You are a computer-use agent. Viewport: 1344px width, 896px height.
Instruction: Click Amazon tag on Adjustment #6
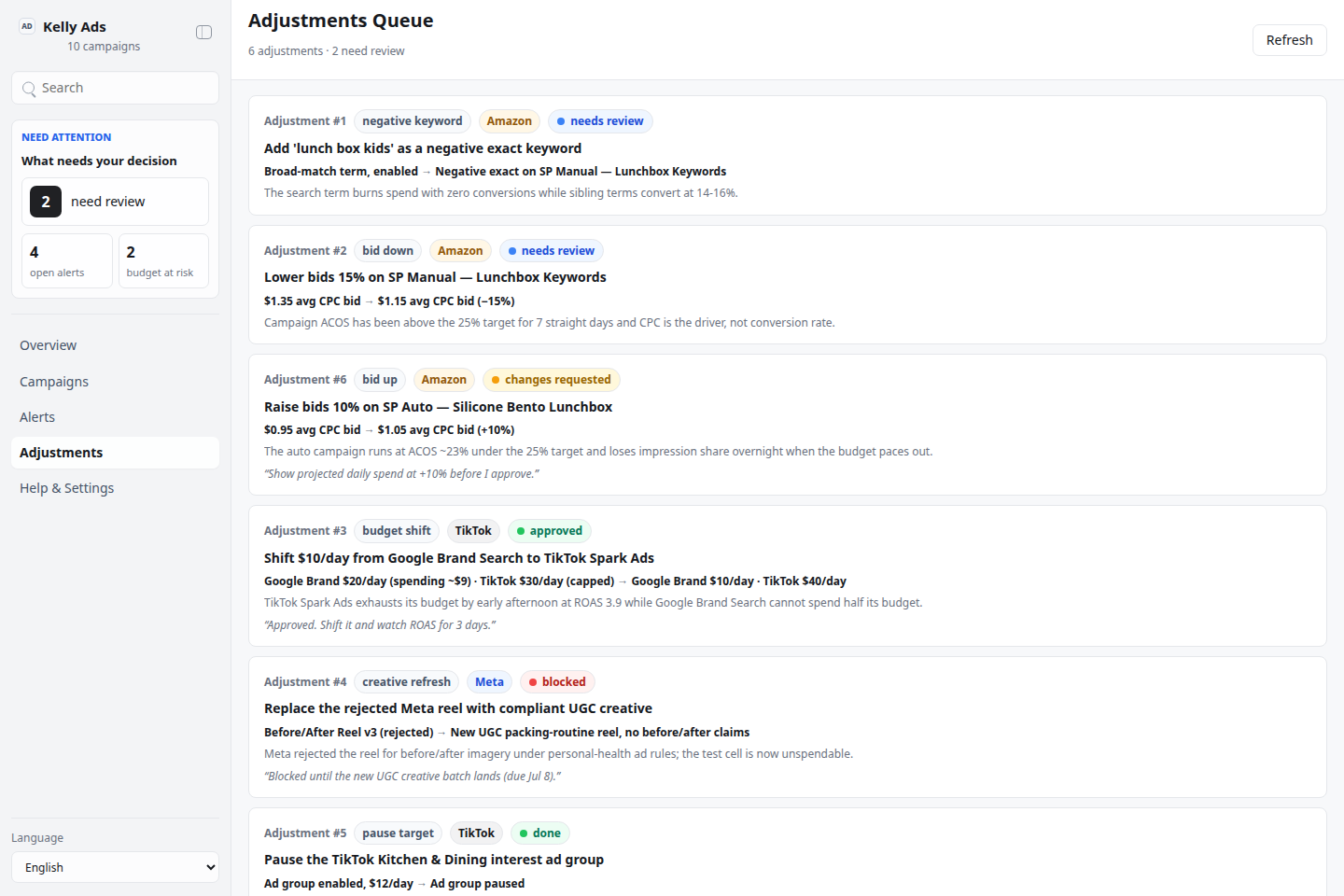[x=444, y=380]
